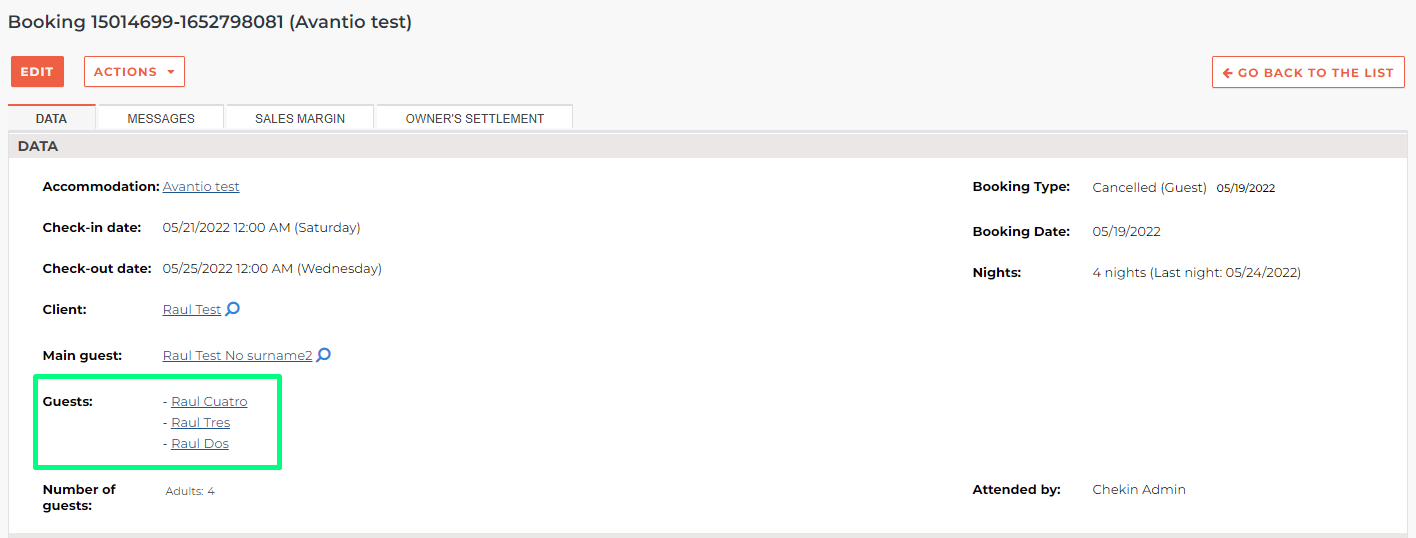Open the Avantio test accommodation link
Image resolution: width=1416 pixels, height=538 pixels.
point(201,187)
